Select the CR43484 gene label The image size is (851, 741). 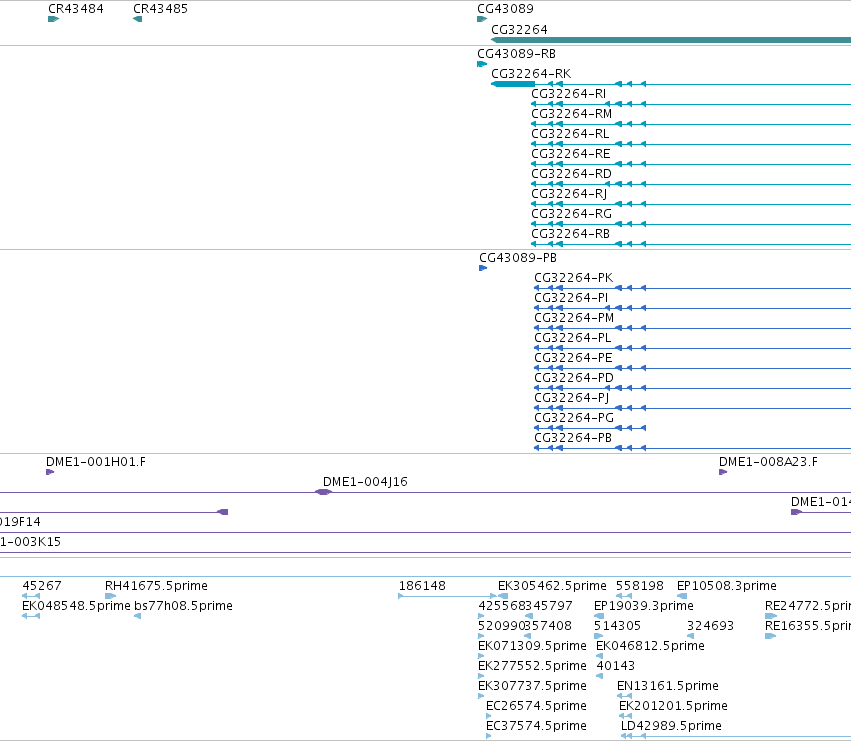[75, 9]
